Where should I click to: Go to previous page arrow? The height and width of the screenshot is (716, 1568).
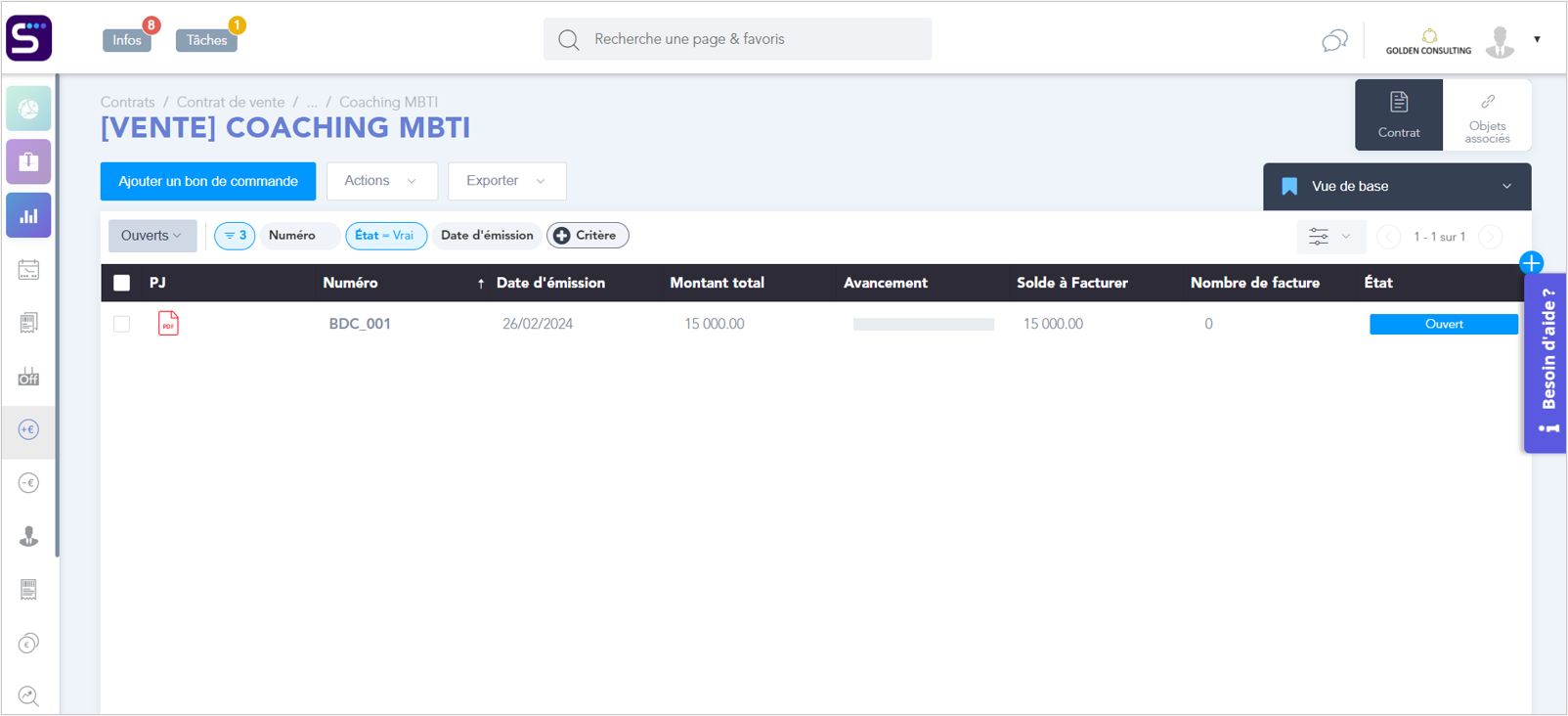click(1388, 237)
